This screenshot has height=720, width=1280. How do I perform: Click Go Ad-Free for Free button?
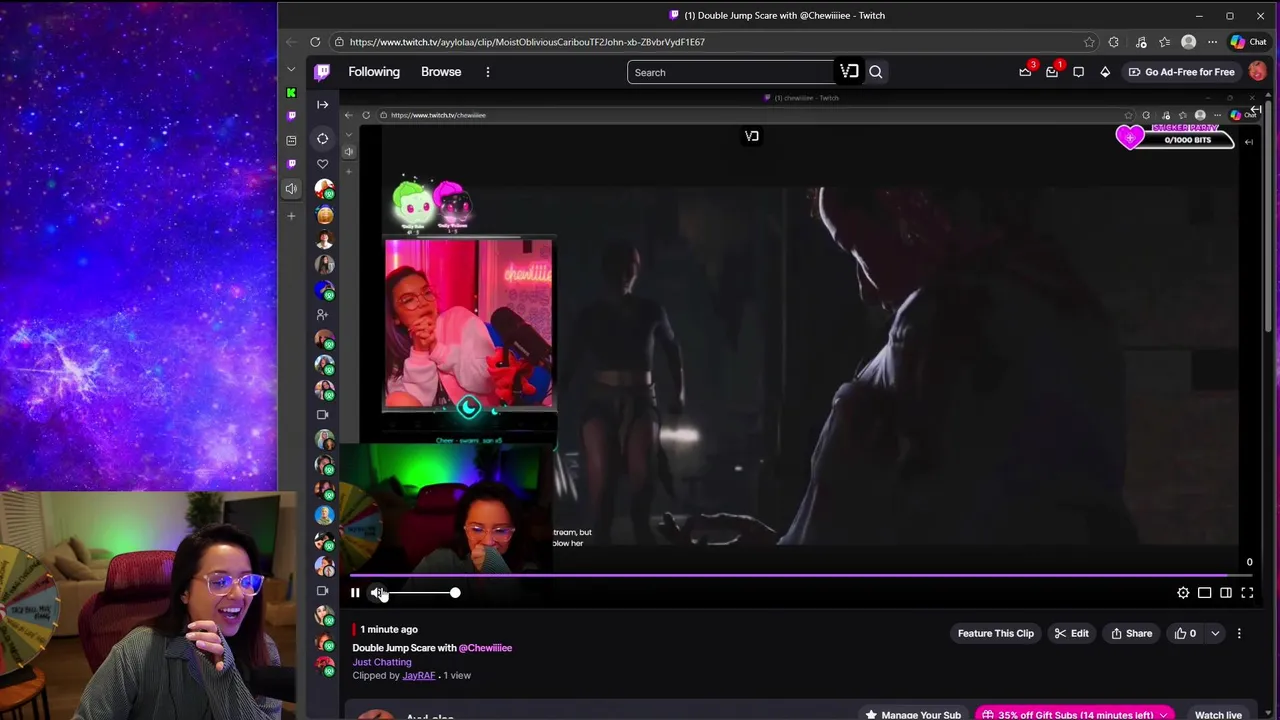pos(1181,72)
